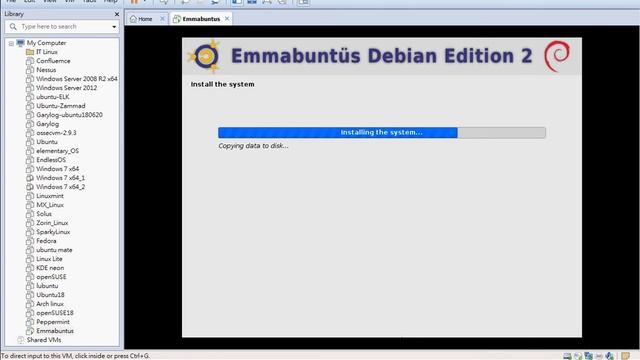The width and height of the screenshot is (640, 360).
Task: Close the Home tab
Action: pyautogui.click(x=162, y=19)
